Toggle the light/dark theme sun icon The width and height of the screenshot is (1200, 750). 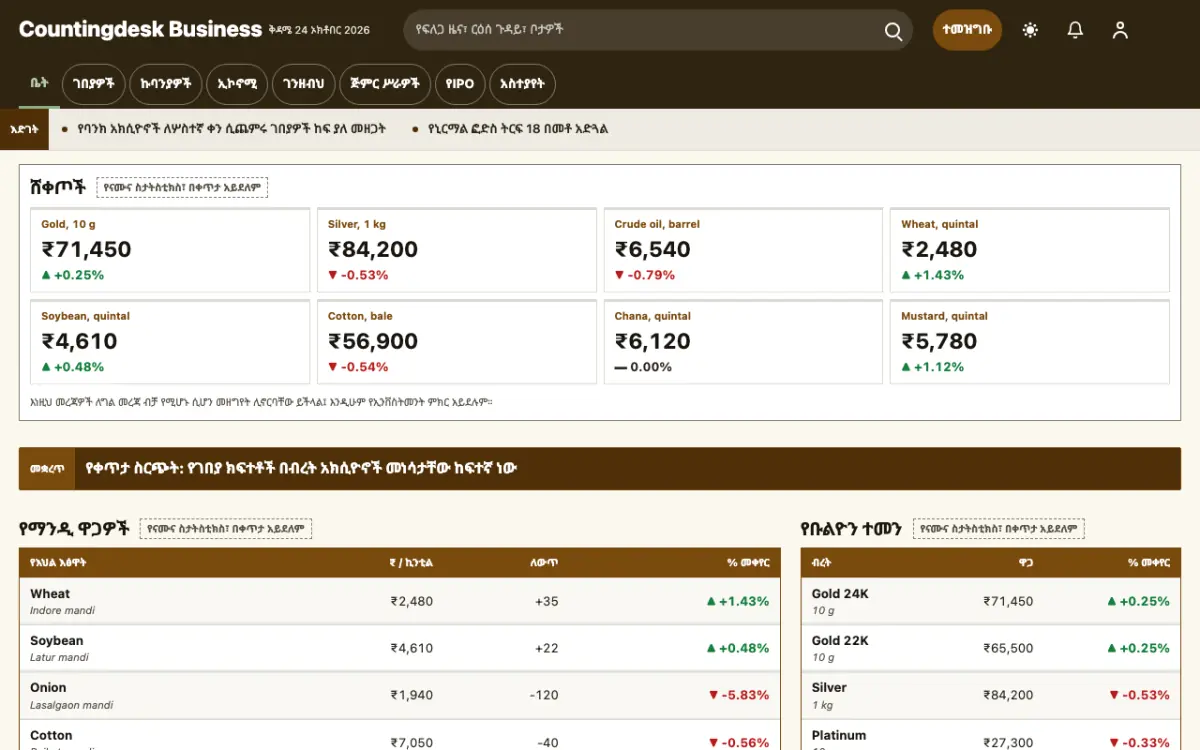pos(1030,30)
